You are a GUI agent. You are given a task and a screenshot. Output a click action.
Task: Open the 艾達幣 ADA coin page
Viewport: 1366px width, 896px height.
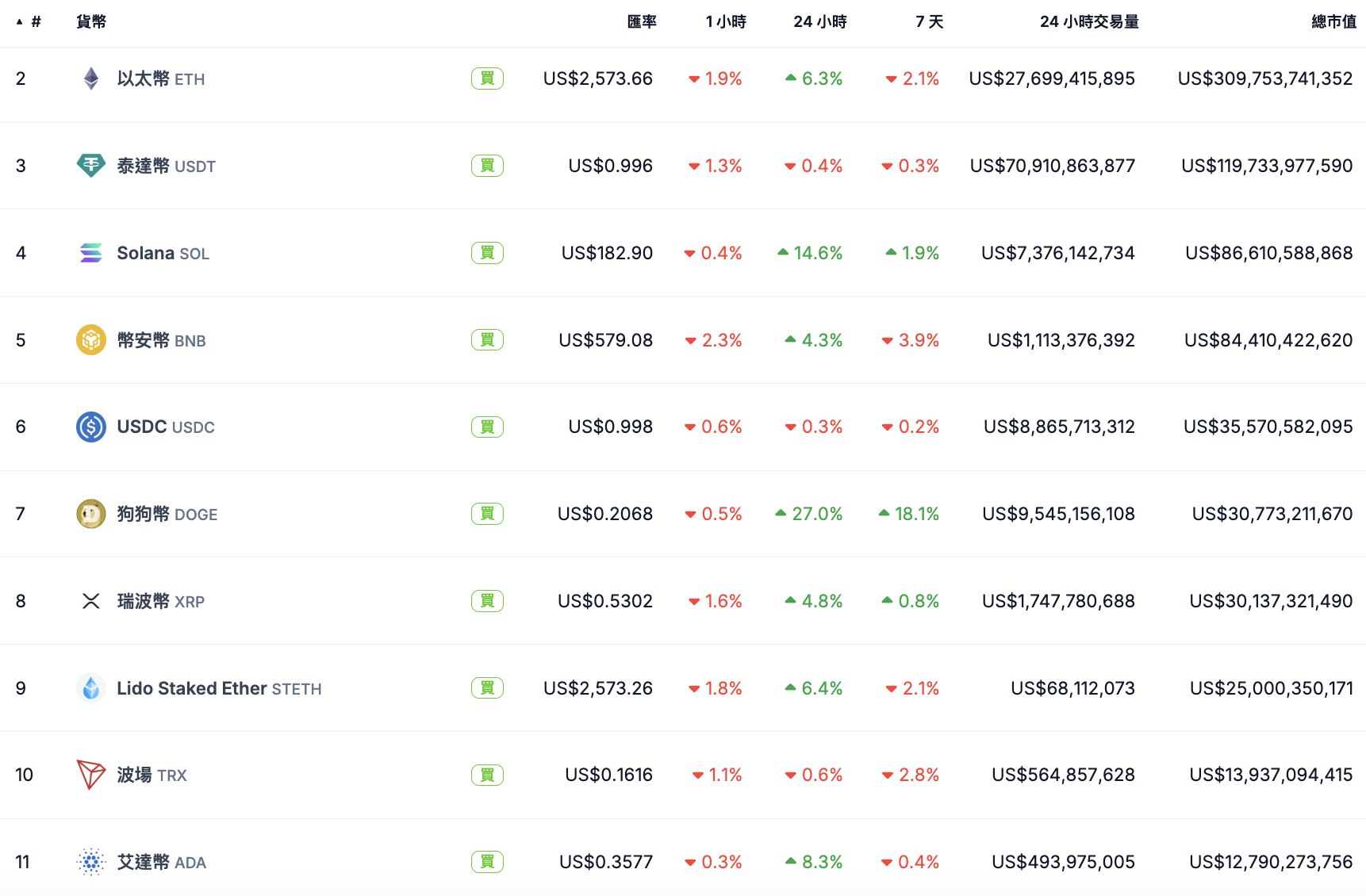tap(162, 862)
